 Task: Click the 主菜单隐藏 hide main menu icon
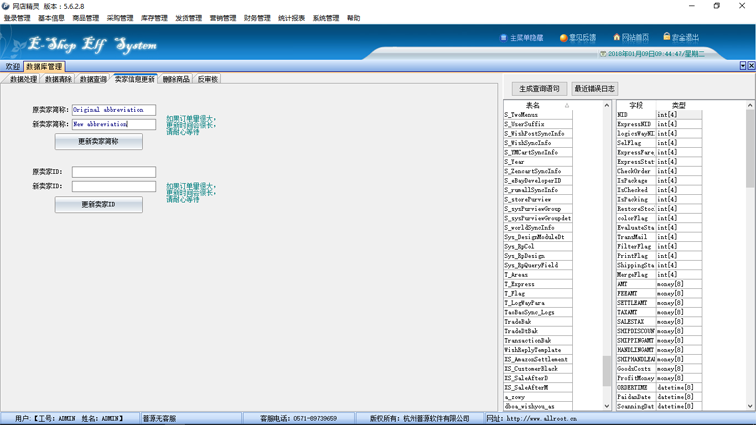tap(504, 38)
